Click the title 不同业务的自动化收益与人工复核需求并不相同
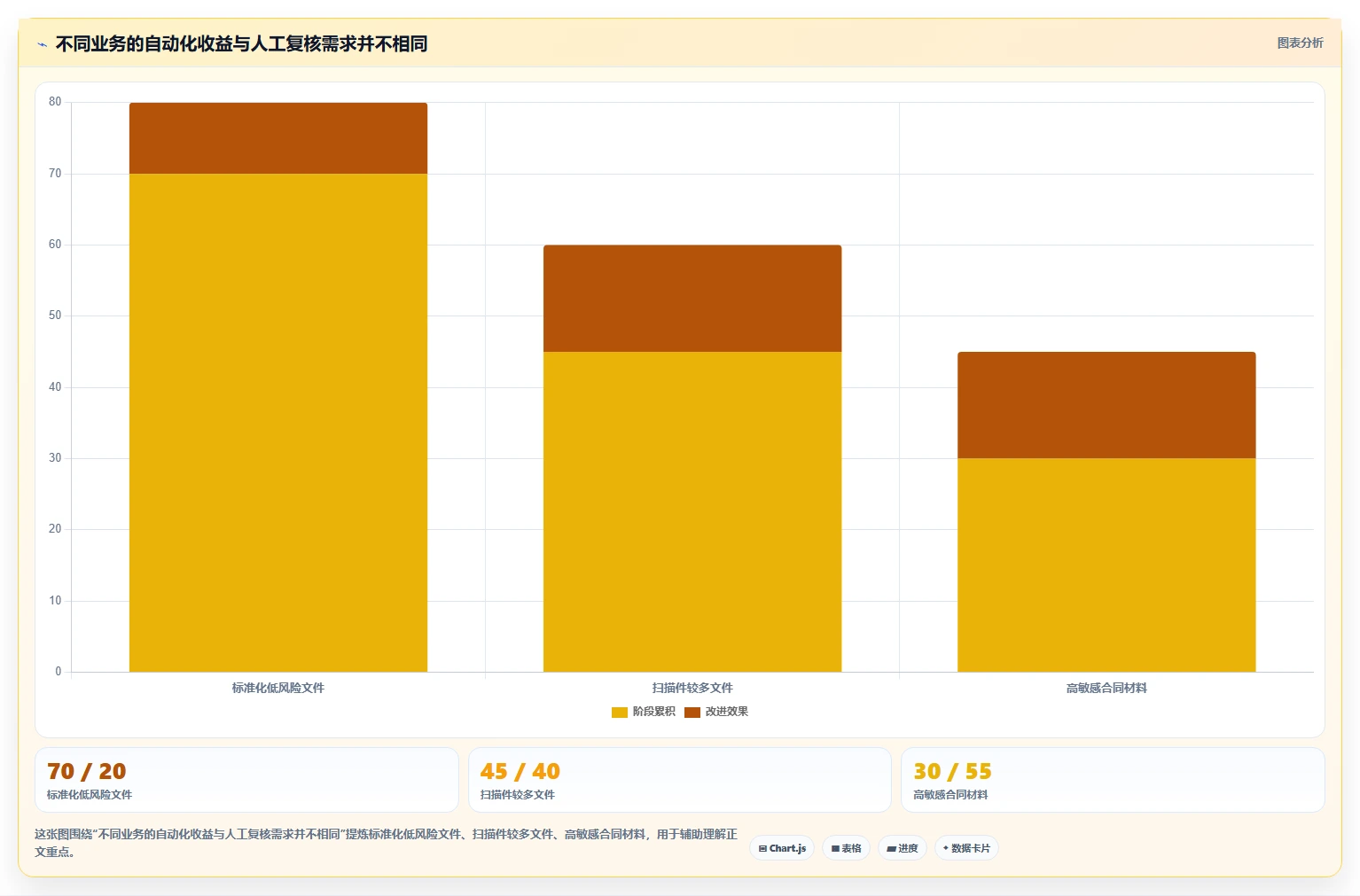Viewport: 1360px width, 896px height. pyautogui.click(x=241, y=43)
